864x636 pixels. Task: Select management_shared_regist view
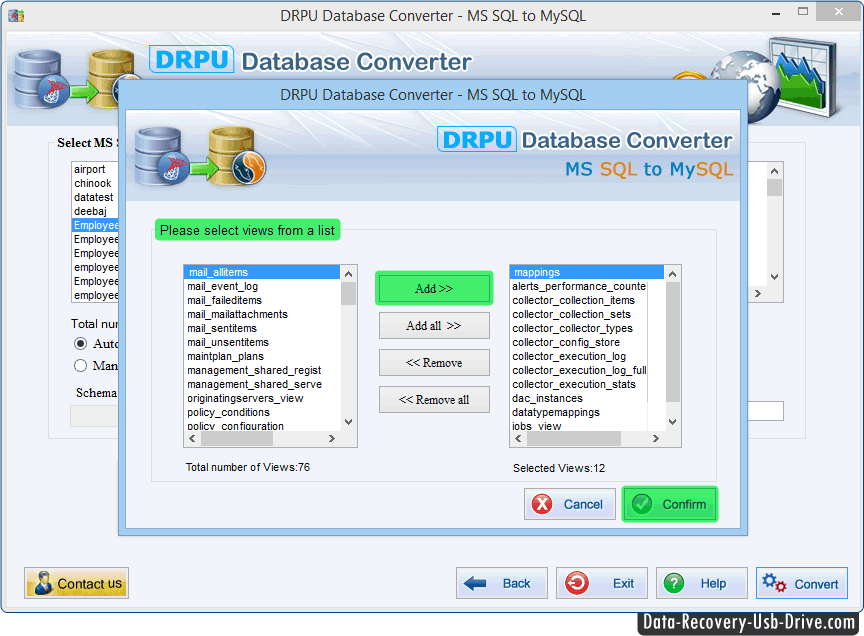coord(262,370)
